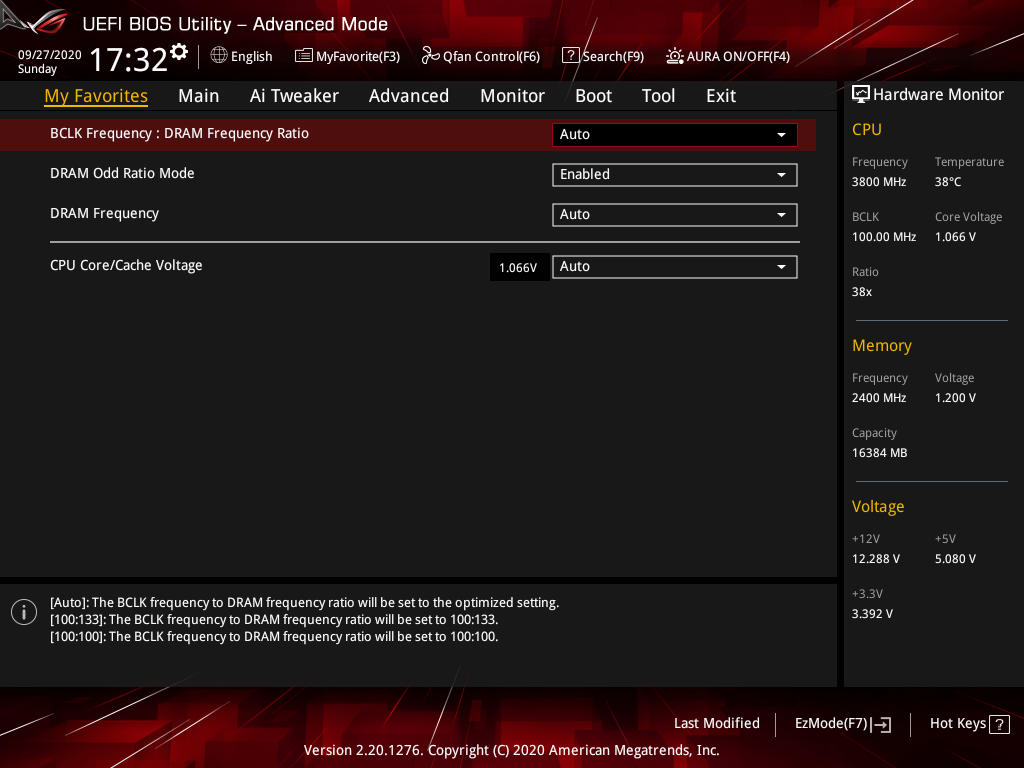Click the globe language icon
The height and width of the screenshot is (768, 1024).
point(219,56)
